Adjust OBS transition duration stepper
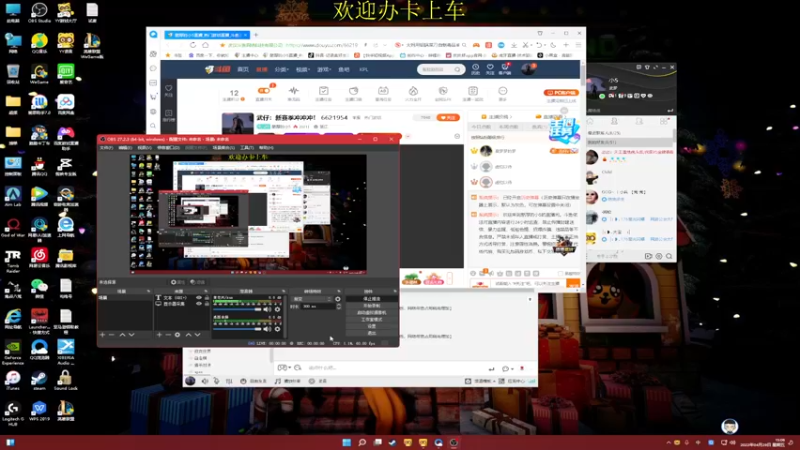This screenshot has width=800, height=450. click(339, 306)
